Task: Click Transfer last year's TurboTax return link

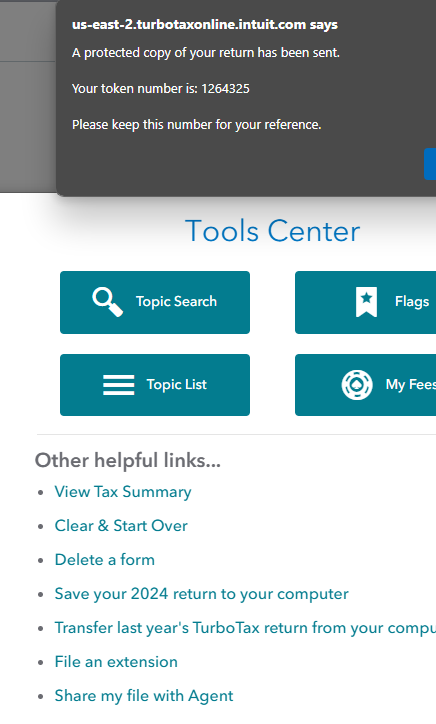Action: click(x=245, y=628)
